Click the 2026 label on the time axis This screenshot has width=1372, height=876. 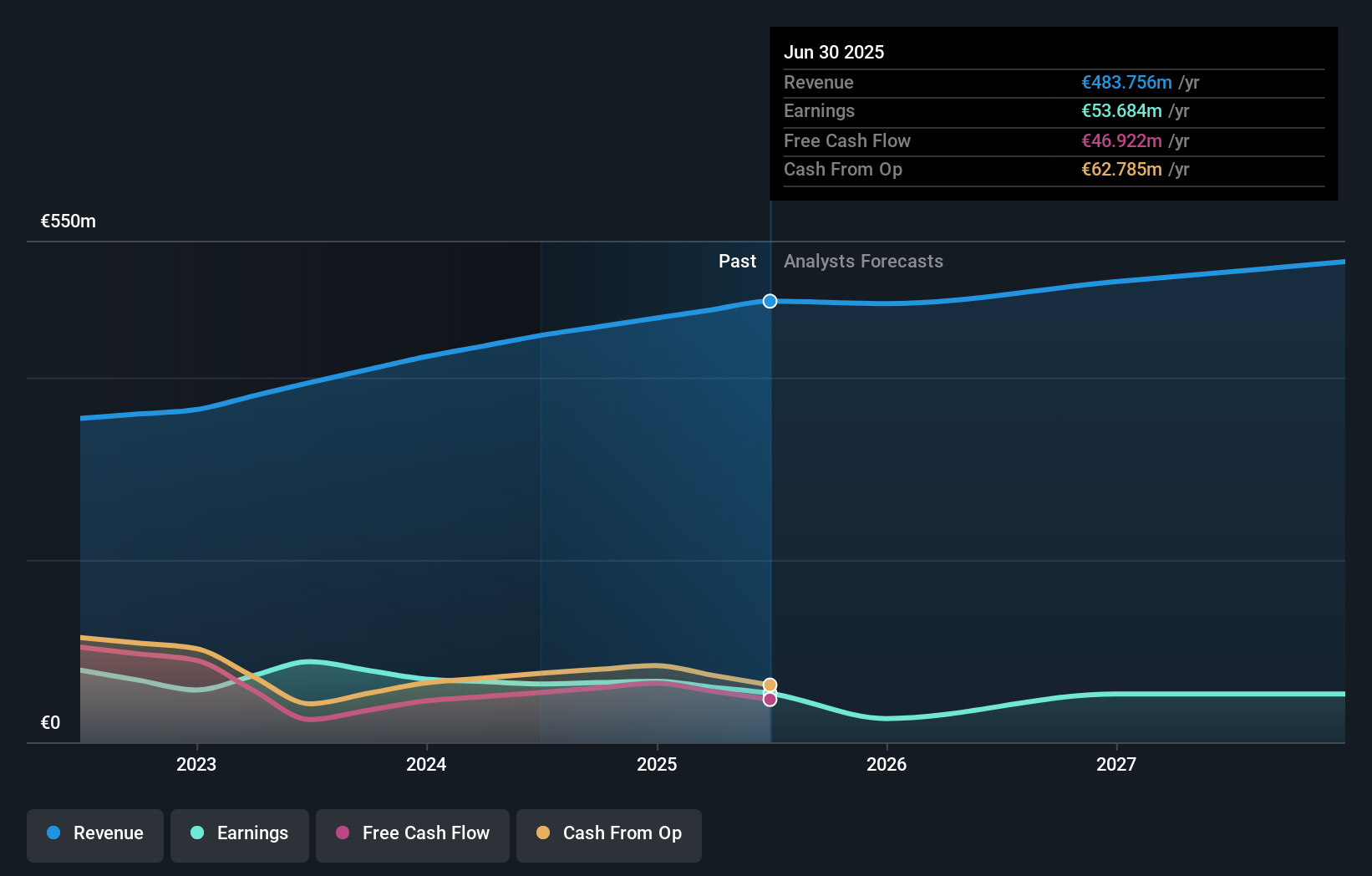(887, 763)
